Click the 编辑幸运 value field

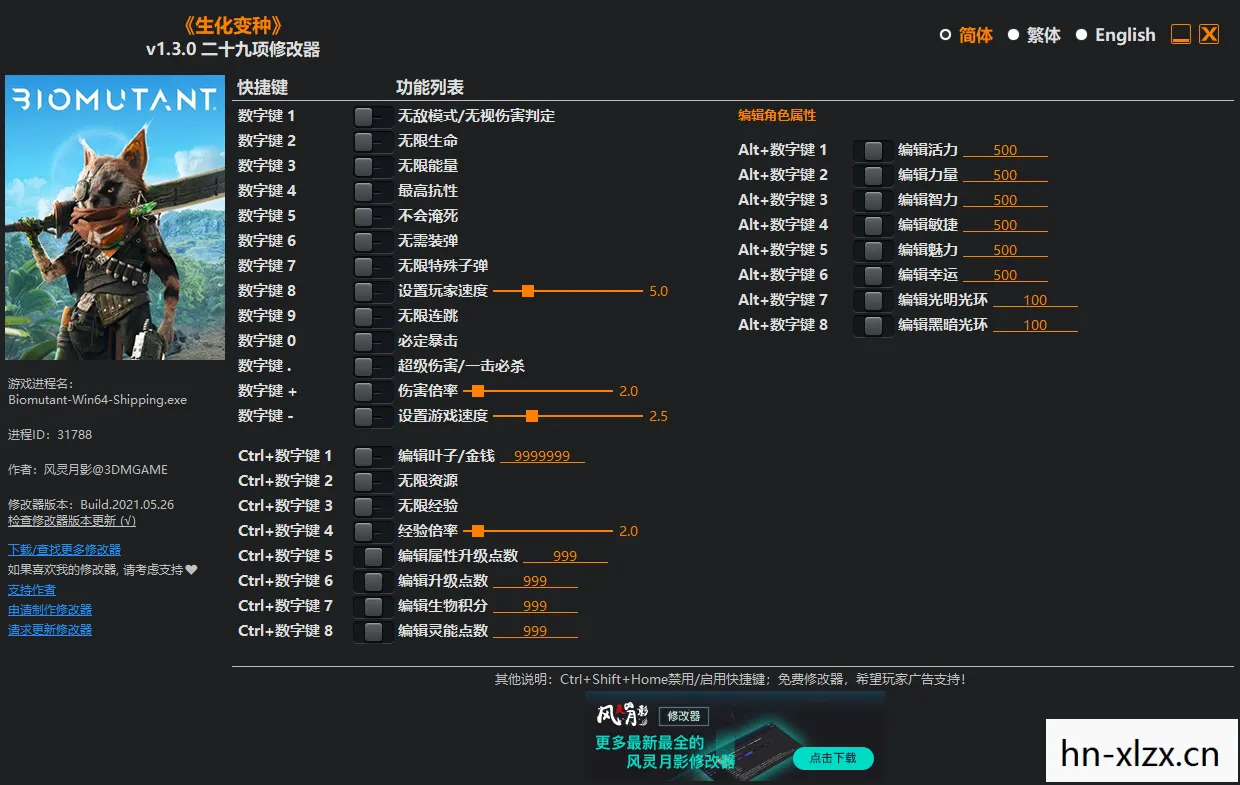pyautogui.click(x=1005, y=275)
